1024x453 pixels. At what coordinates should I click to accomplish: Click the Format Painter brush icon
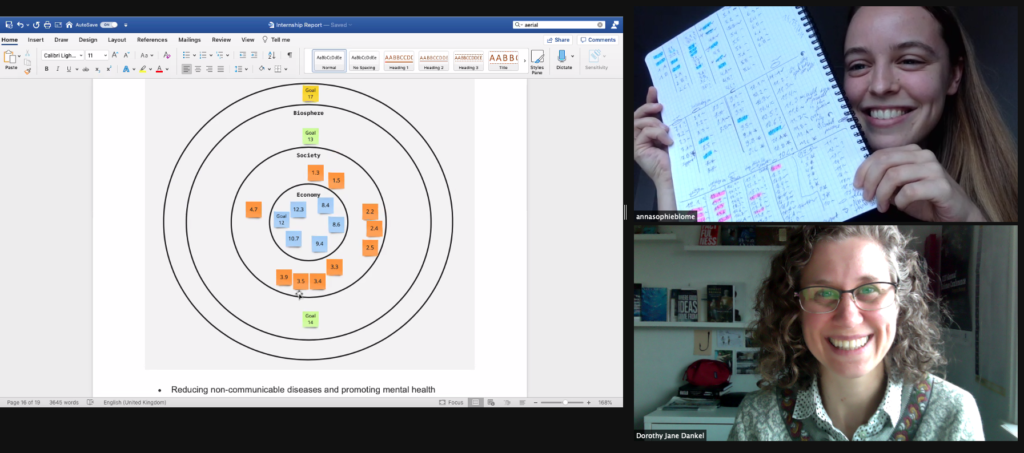[x=27, y=70]
